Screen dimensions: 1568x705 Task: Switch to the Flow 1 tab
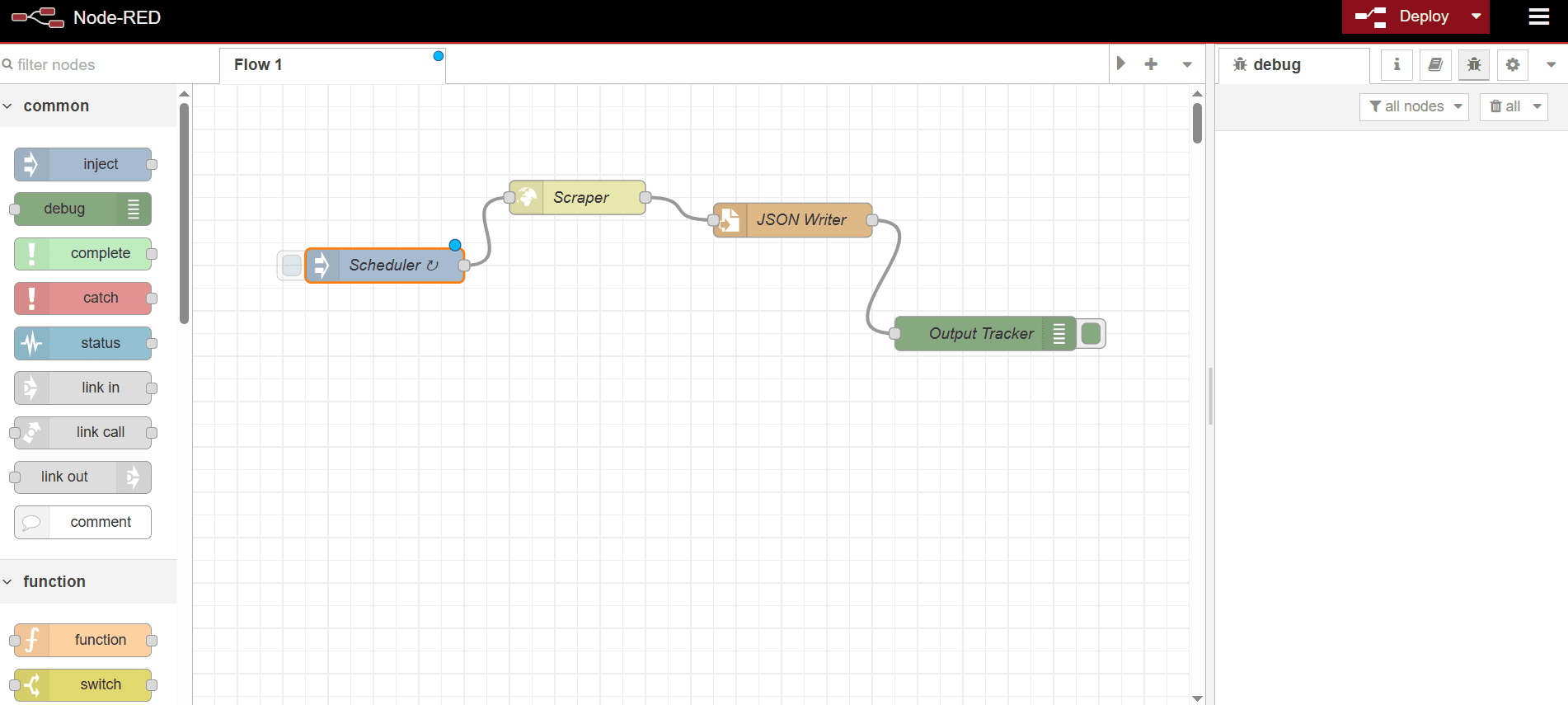click(332, 64)
